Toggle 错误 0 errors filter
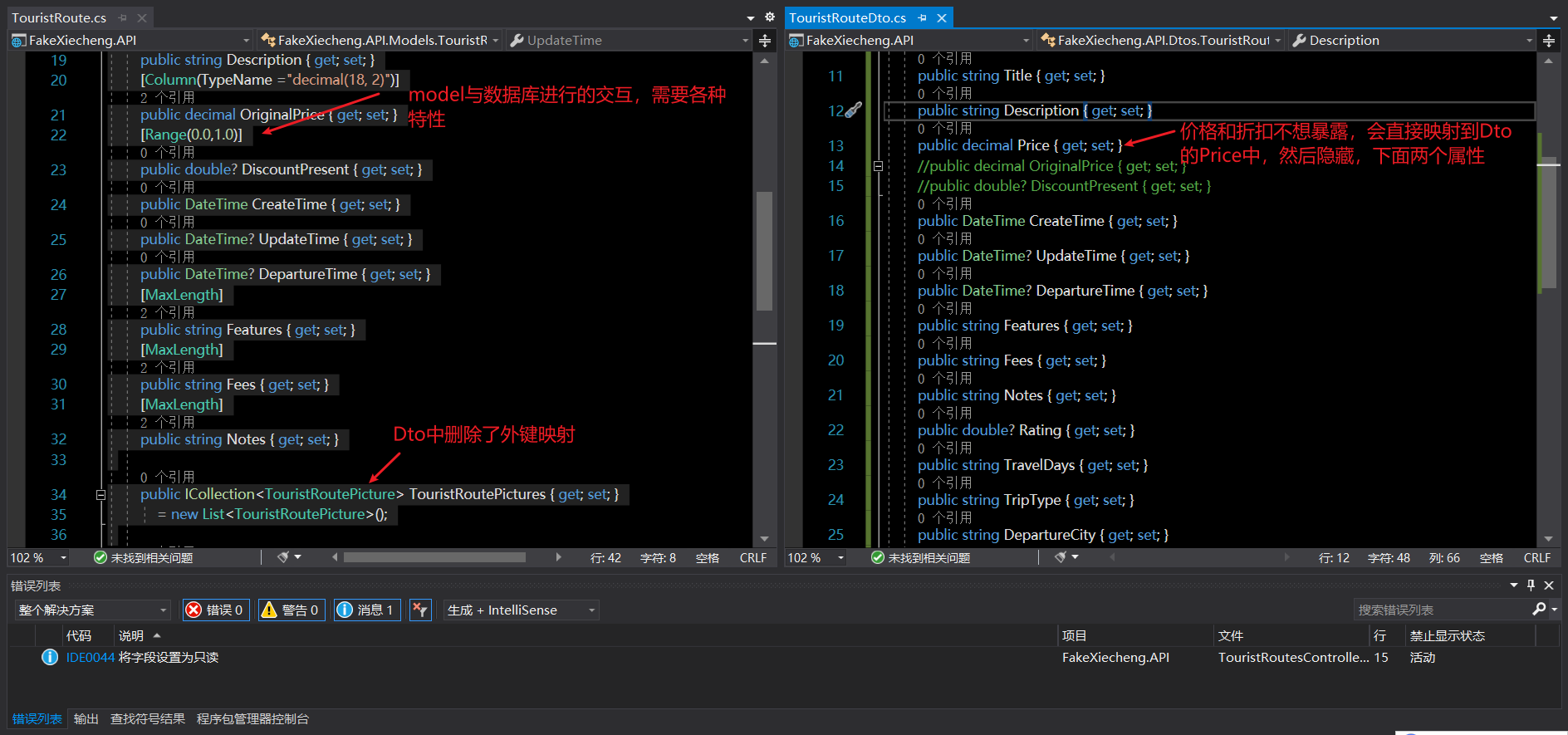The height and width of the screenshot is (735, 1568). tap(215, 610)
